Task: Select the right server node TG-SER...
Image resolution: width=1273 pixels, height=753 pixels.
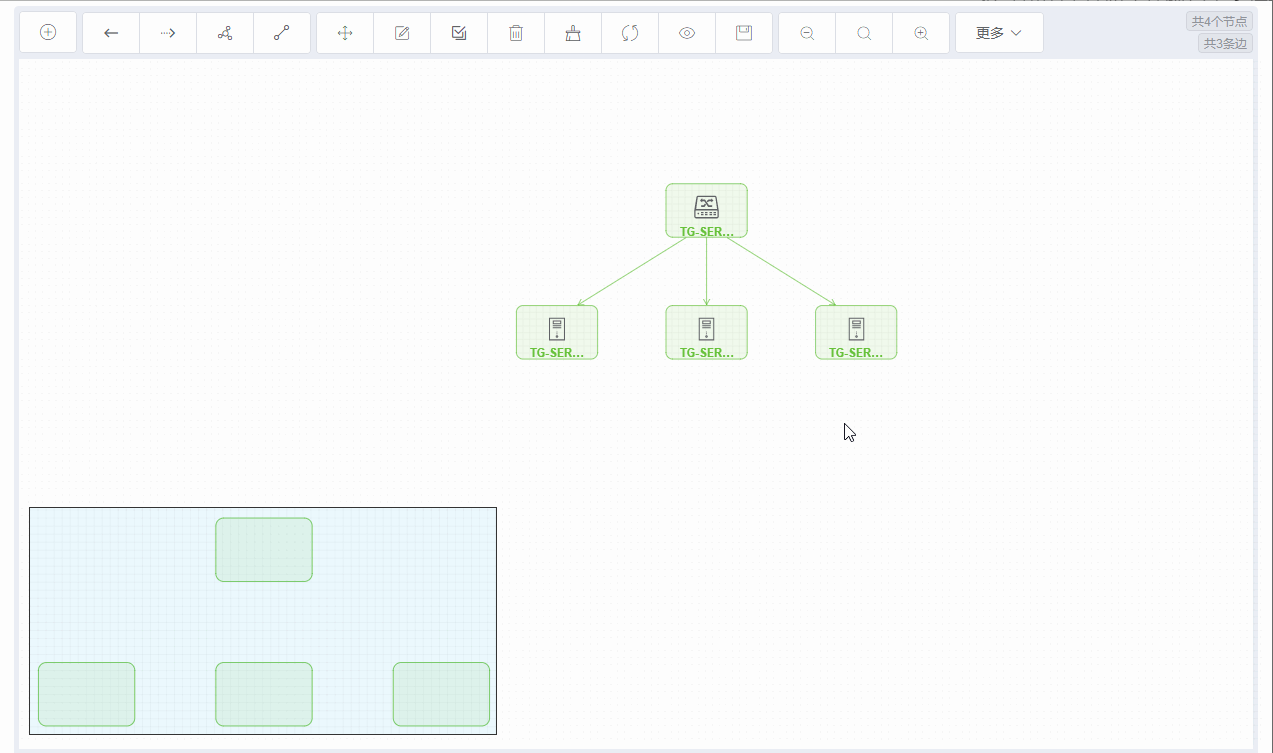Action: coord(856,332)
